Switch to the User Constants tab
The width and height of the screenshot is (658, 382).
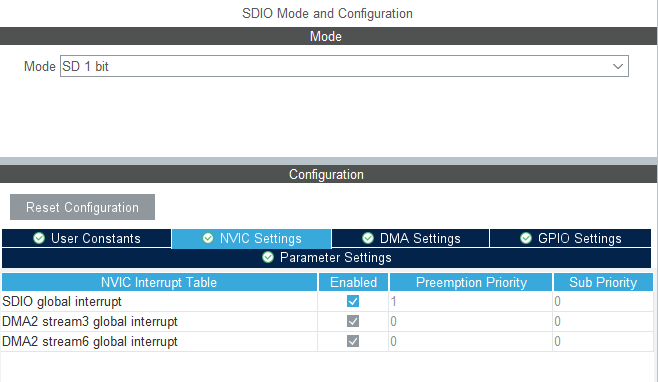coord(86,238)
